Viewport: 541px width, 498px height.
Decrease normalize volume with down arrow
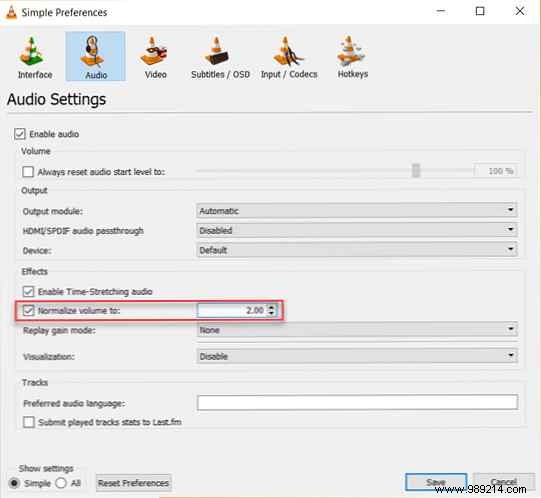(x=272, y=313)
